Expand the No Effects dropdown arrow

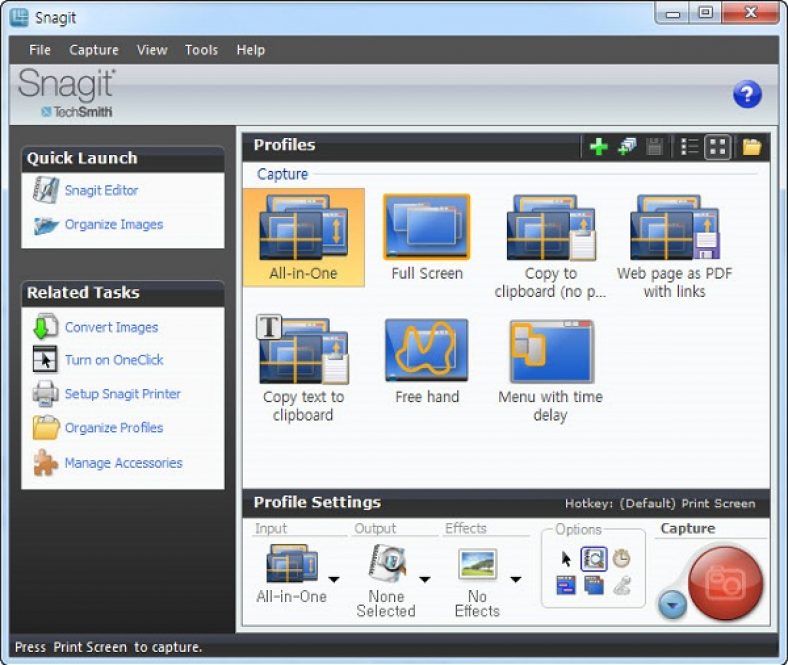coord(516,580)
